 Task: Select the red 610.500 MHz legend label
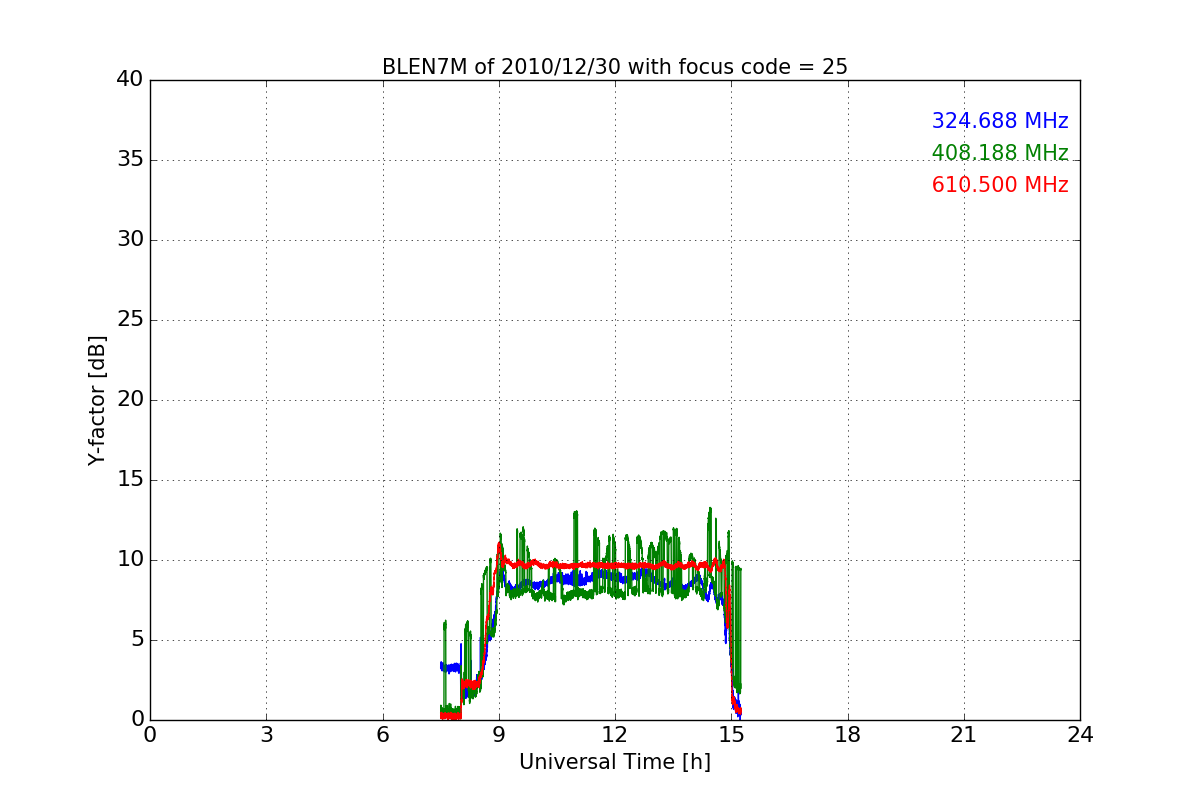pos(1000,185)
